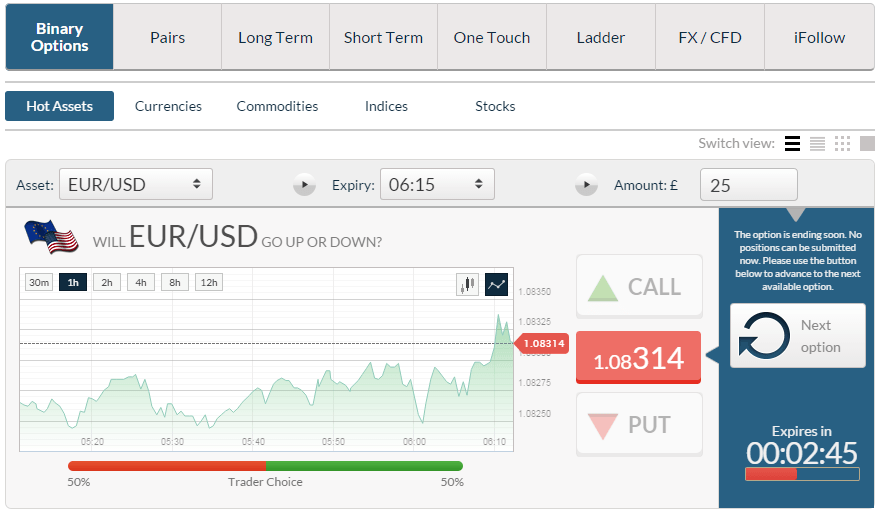The image size is (883, 514).
Task: Open the EUR/USD asset dropdown
Action: coord(135,185)
